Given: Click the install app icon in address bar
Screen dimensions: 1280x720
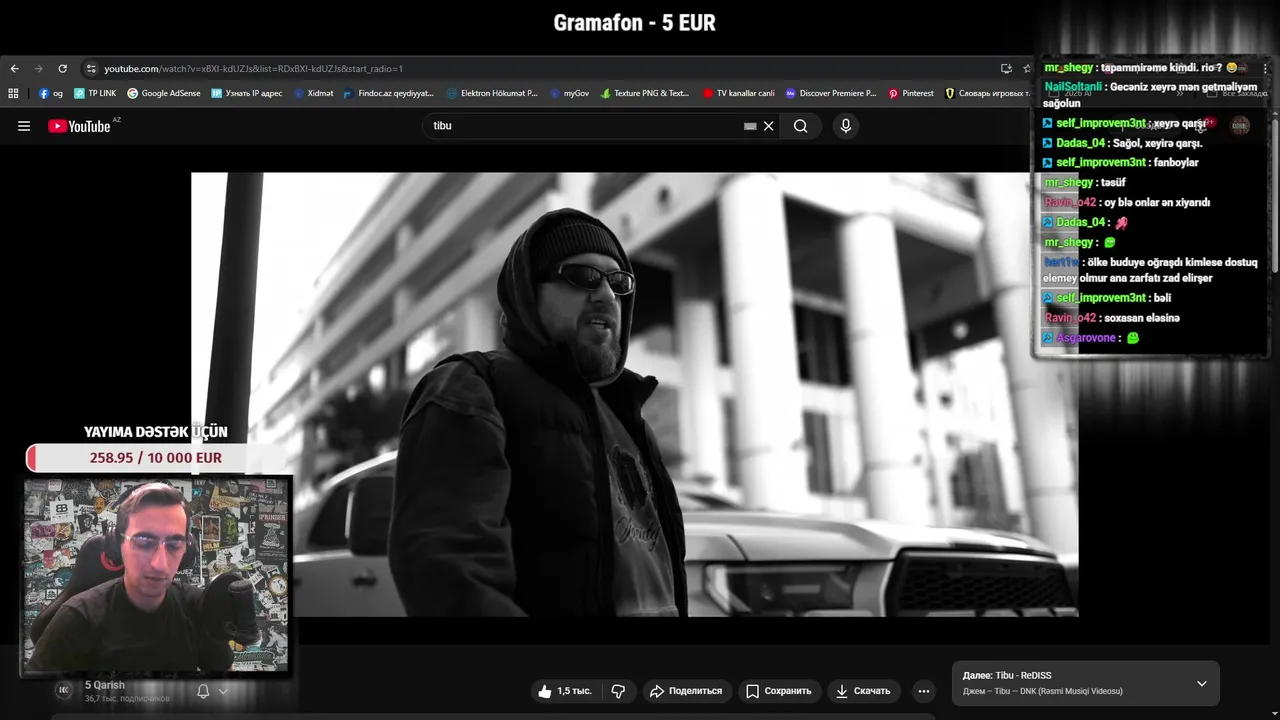Looking at the screenshot, I should point(1006,69).
